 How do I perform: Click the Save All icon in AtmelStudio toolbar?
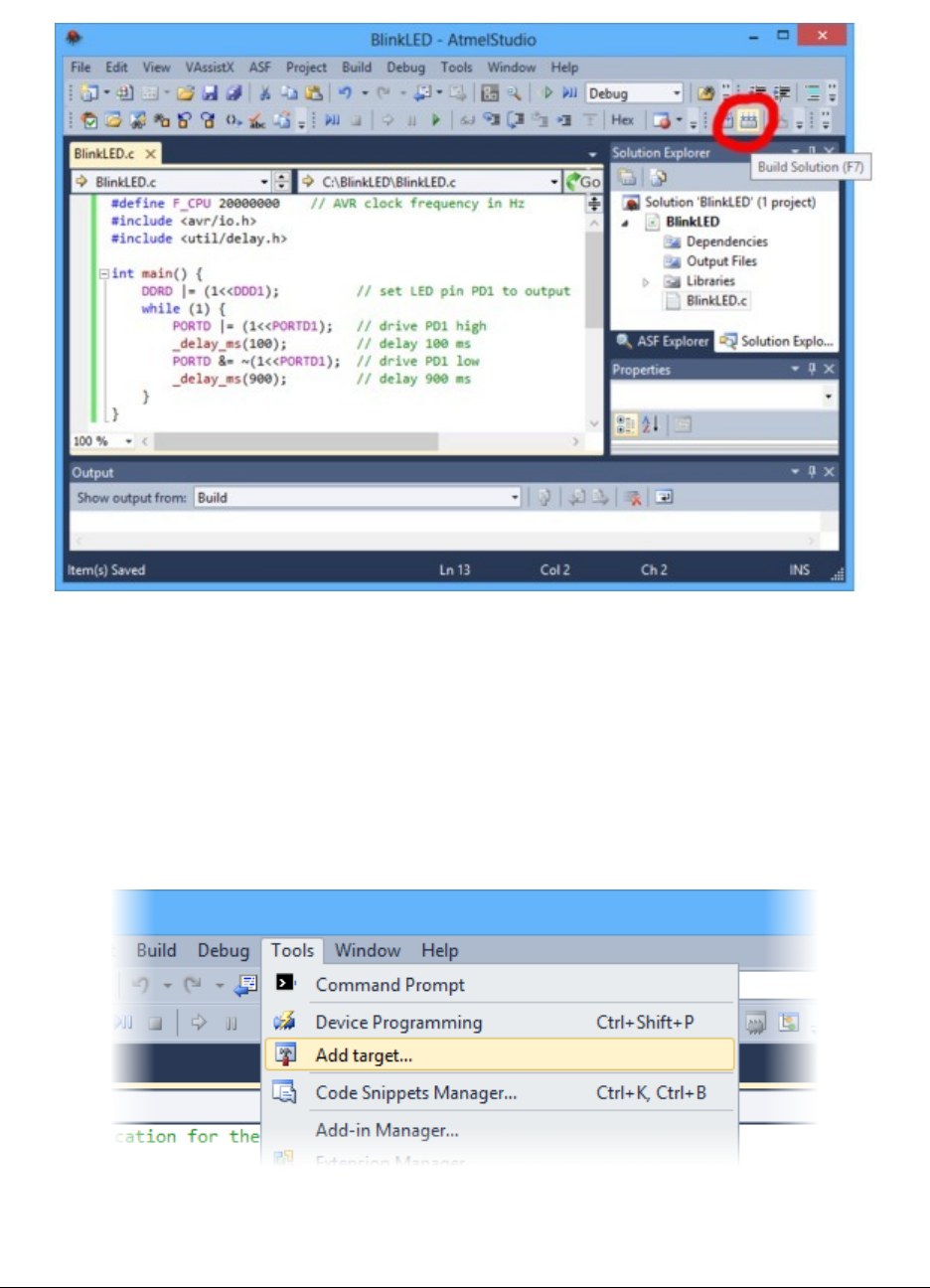pos(232,93)
